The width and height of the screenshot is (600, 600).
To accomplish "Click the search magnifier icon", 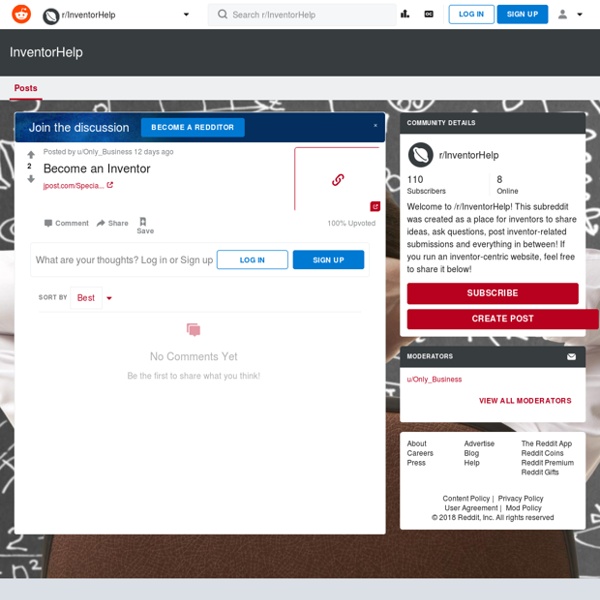I will click(x=222, y=15).
